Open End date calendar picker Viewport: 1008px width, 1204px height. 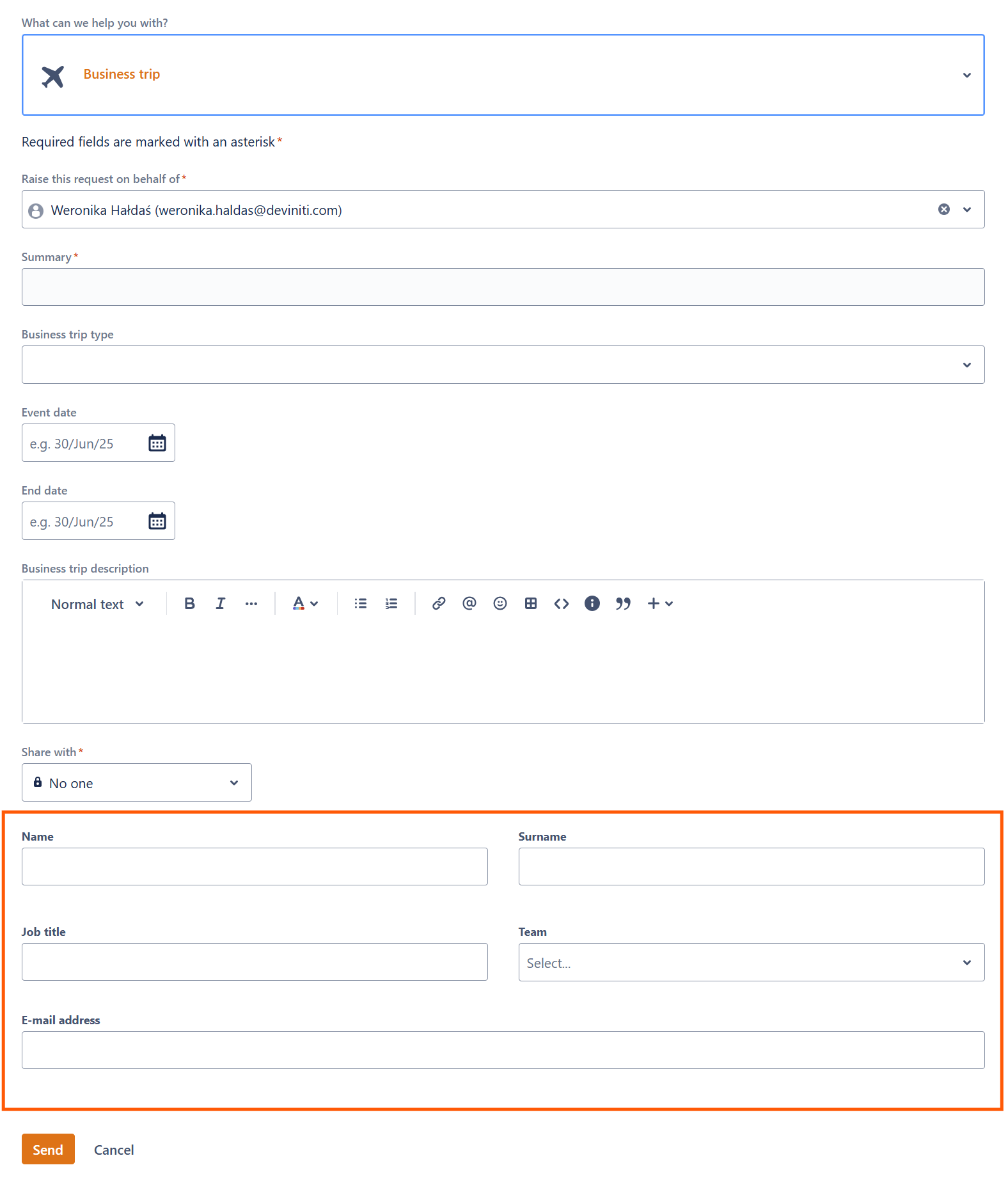tap(157, 521)
